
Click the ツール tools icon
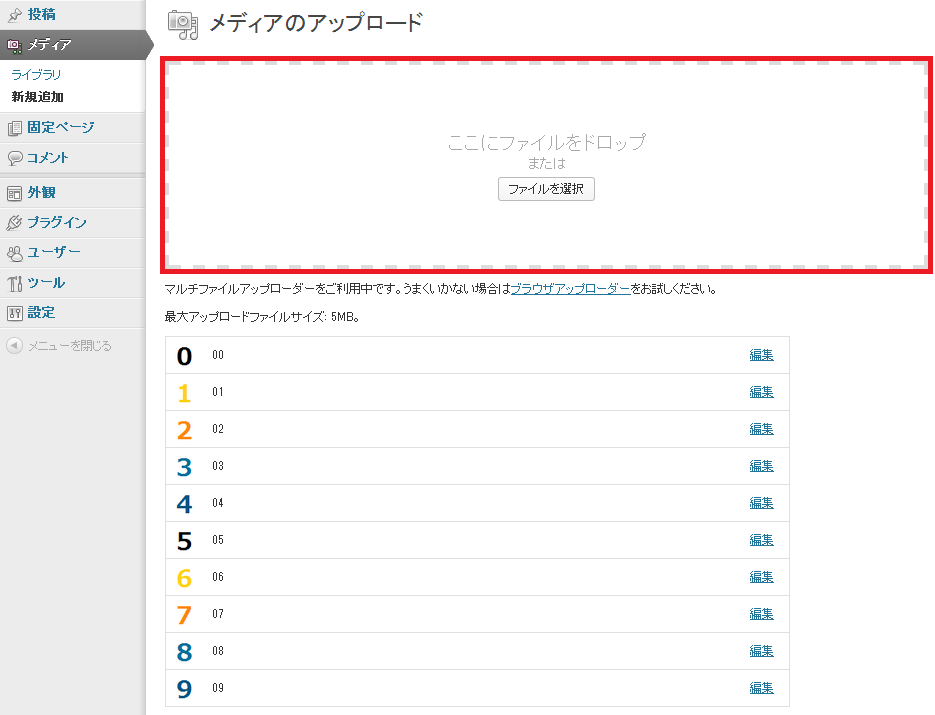coord(14,283)
